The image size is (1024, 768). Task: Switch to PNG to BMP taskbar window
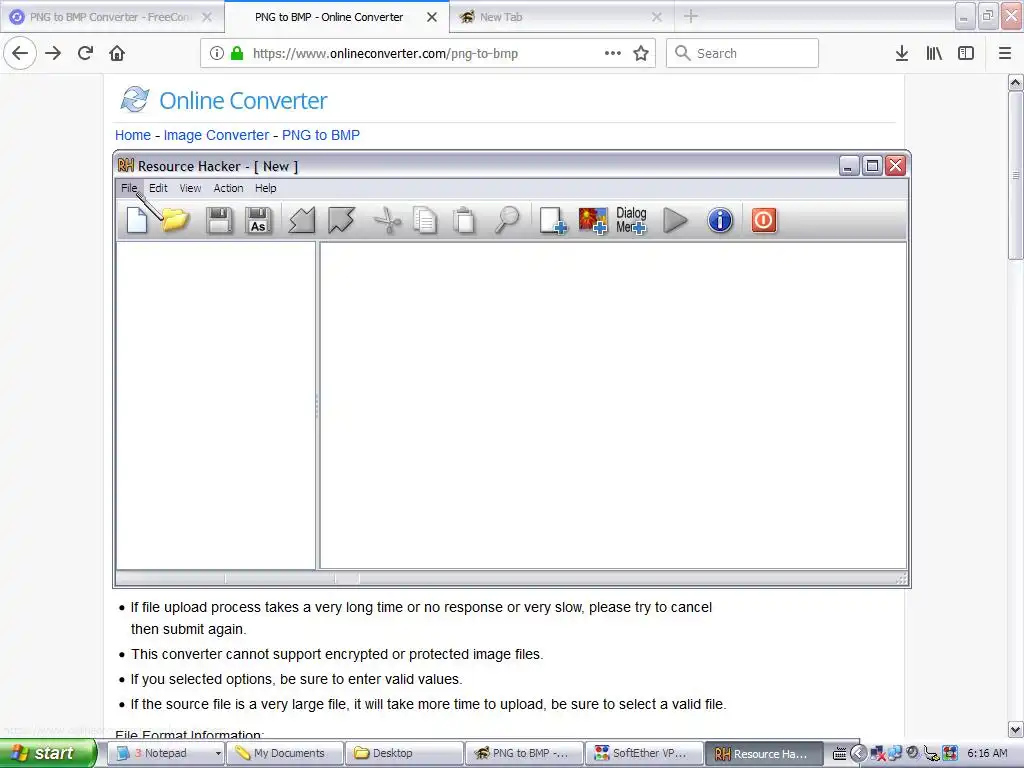click(x=524, y=753)
